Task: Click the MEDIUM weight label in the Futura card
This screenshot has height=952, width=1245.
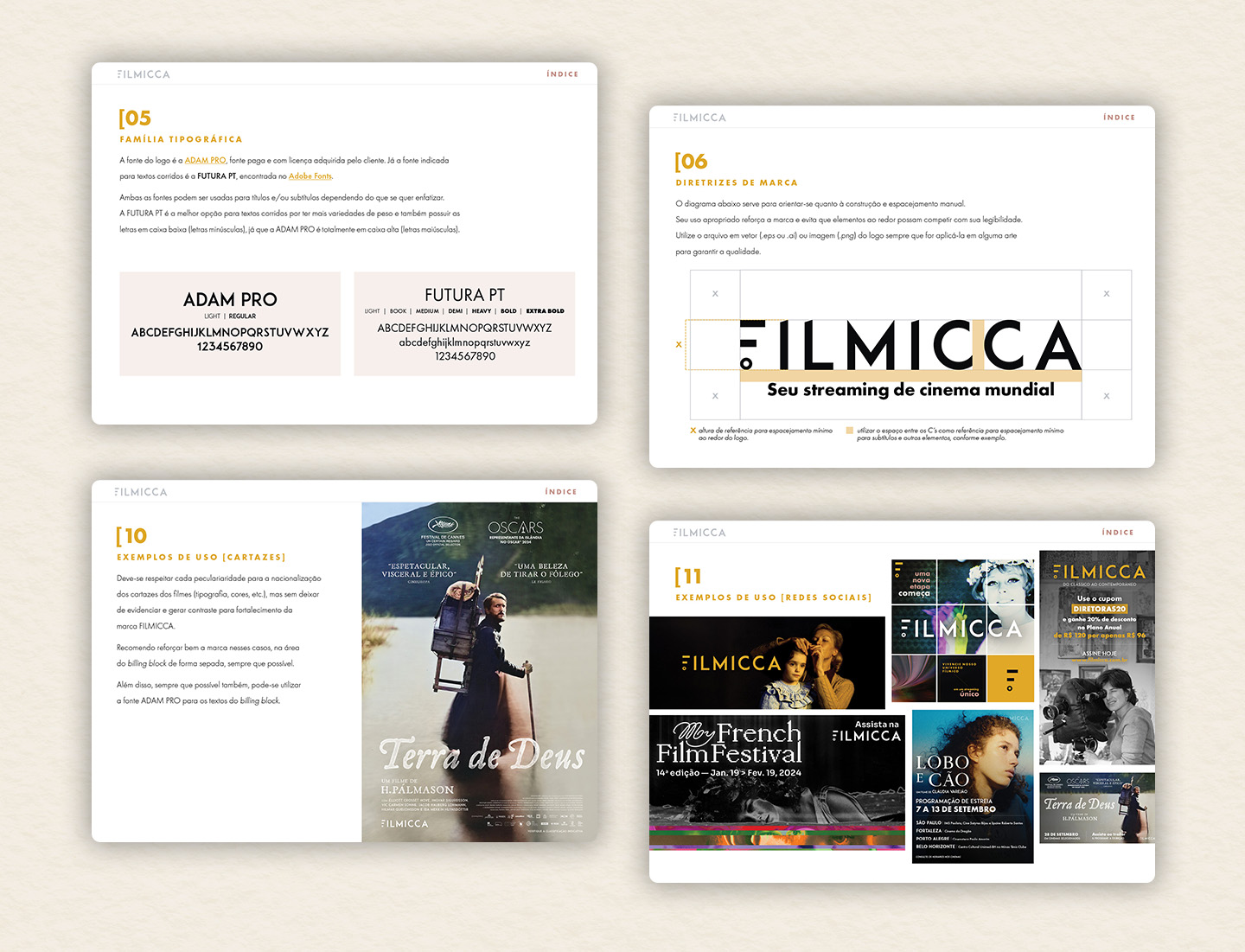Action: (427, 311)
